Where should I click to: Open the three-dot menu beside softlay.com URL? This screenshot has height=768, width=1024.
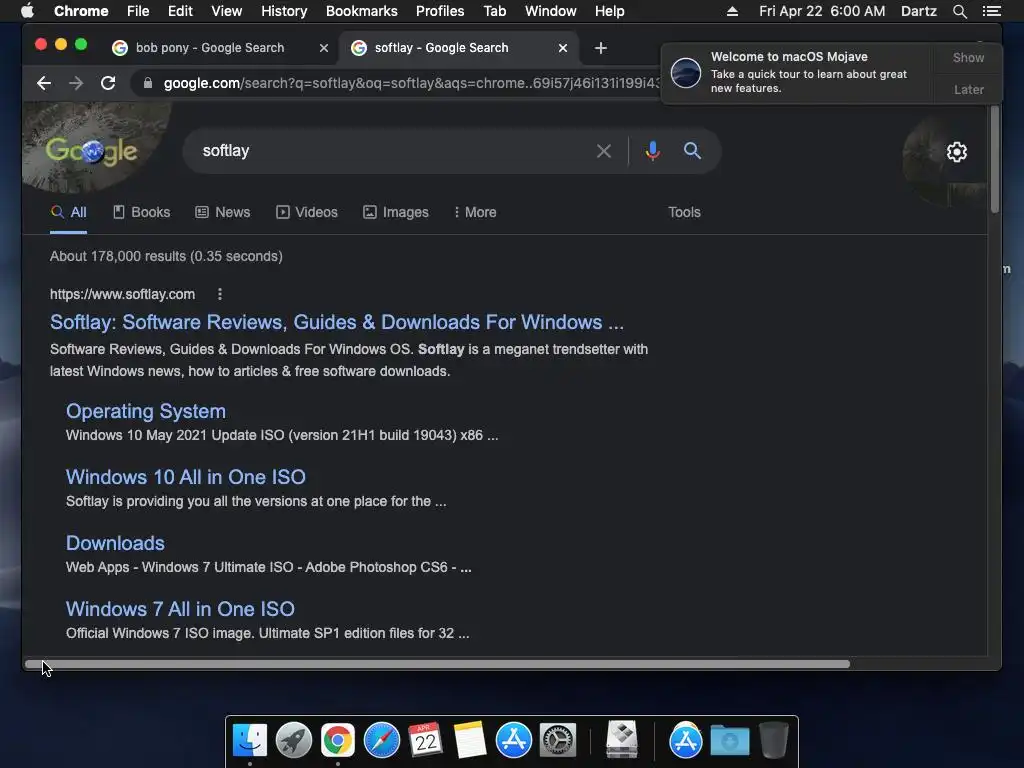tap(220, 294)
